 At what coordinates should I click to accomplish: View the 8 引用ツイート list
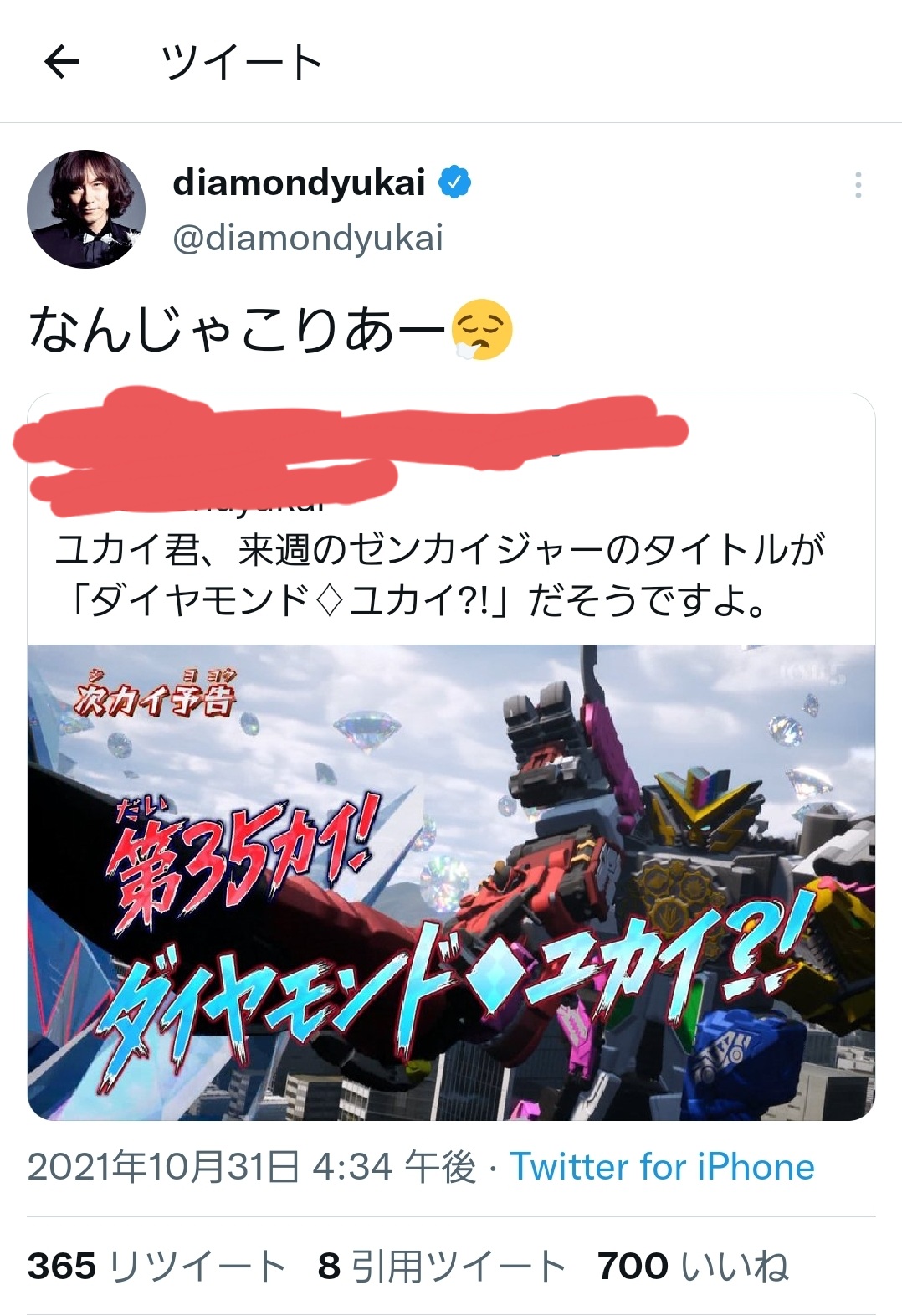tap(442, 1266)
